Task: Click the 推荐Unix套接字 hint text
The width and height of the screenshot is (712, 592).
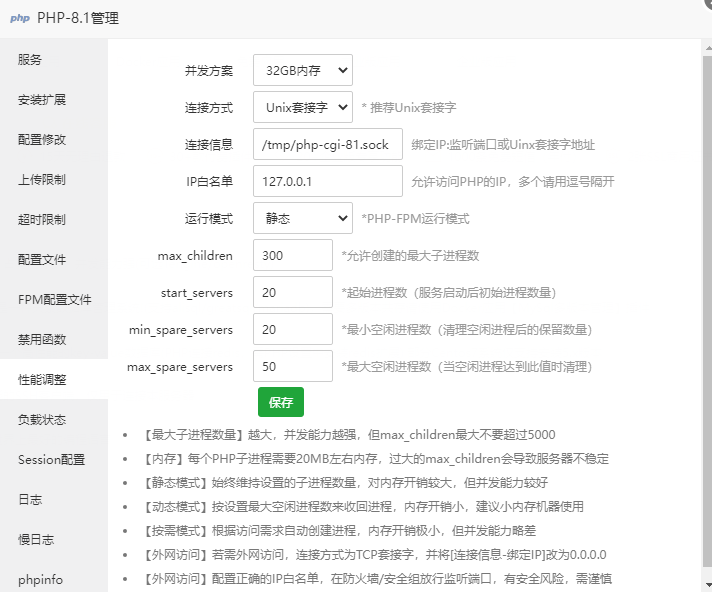Action: (x=409, y=108)
